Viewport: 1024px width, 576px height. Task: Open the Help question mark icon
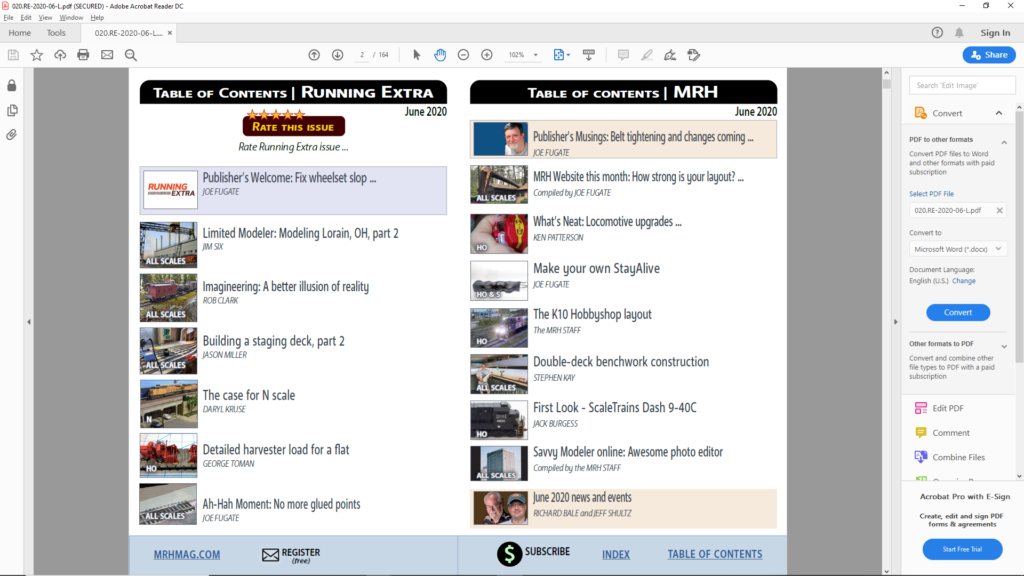tap(937, 33)
